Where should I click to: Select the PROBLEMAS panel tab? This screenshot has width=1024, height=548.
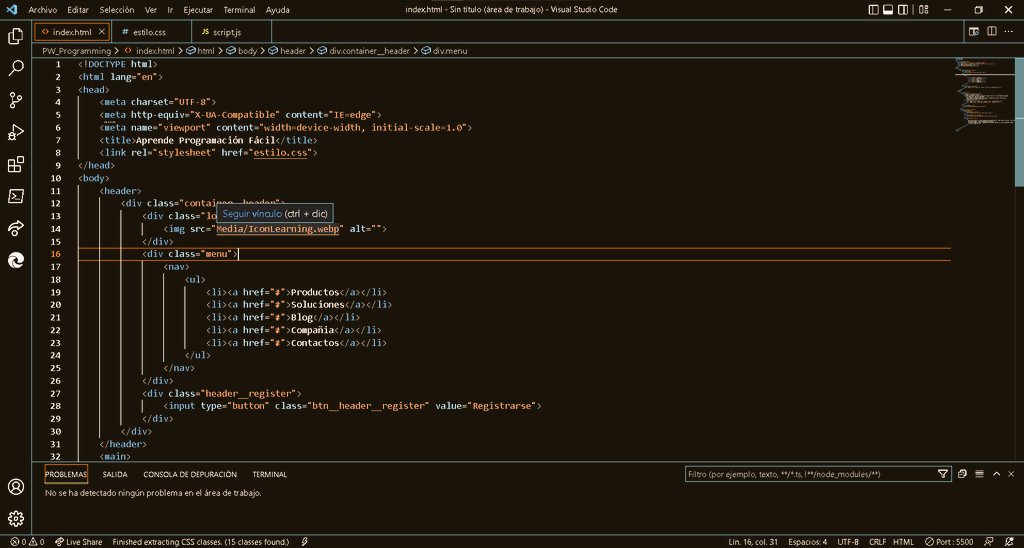tap(66, 474)
